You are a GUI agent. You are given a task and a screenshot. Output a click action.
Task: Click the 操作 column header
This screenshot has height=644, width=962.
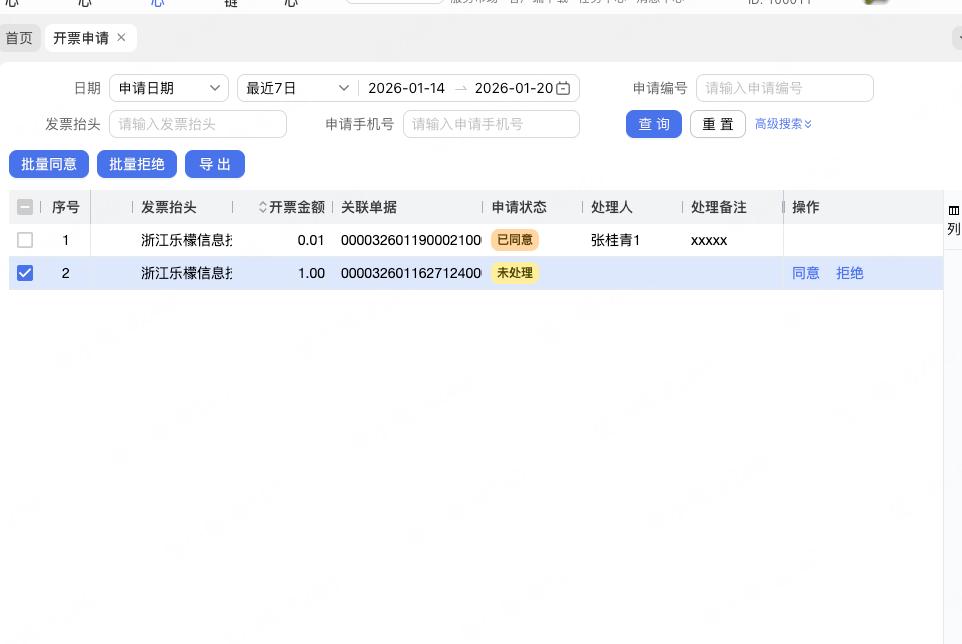(806, 207)
